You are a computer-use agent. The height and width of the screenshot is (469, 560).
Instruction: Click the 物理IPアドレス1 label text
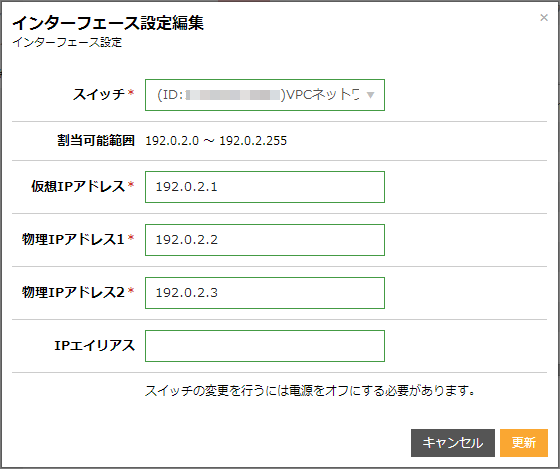point(73,239)
